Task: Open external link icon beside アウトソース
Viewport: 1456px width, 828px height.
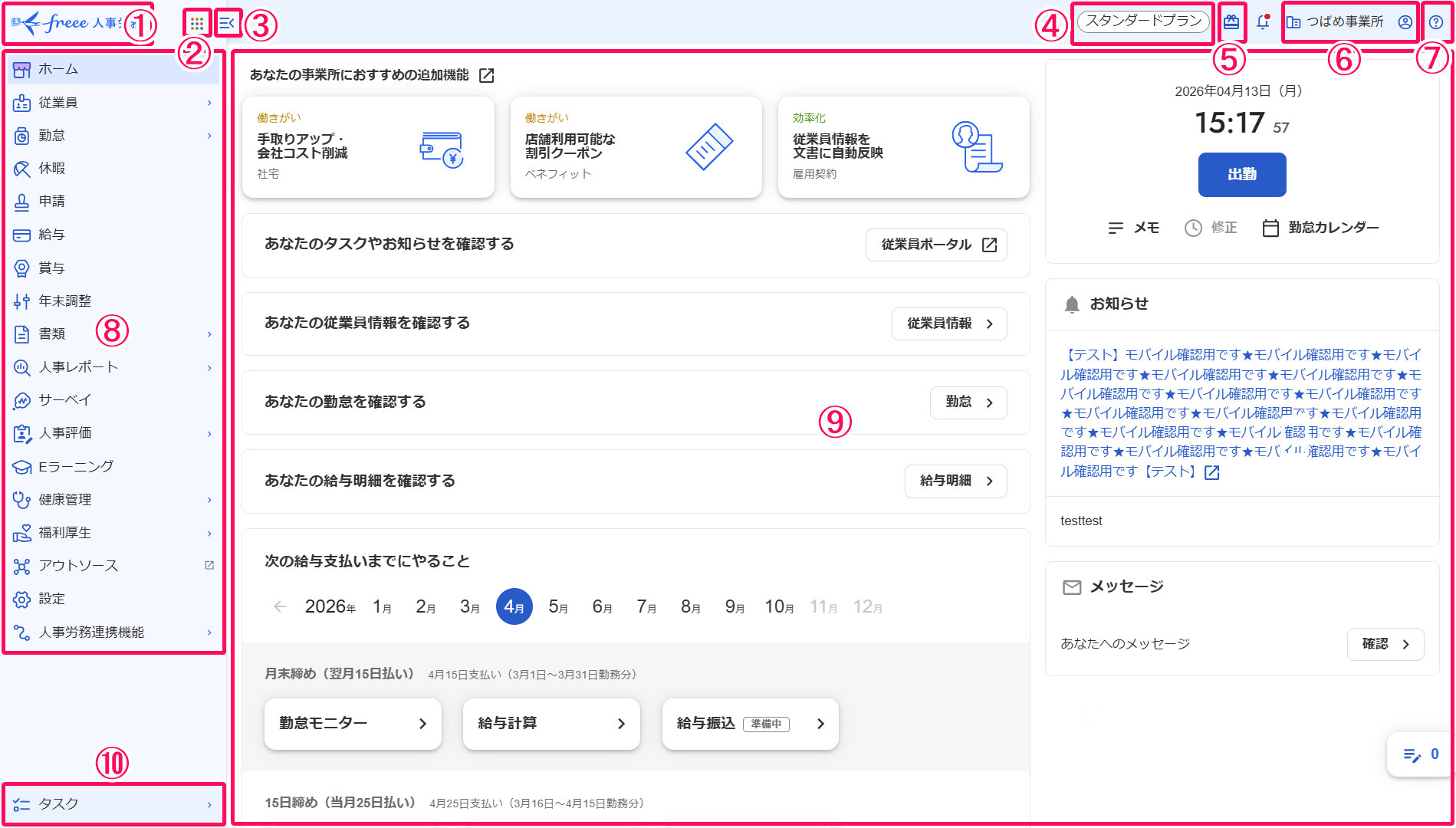Action: point(209,565)
